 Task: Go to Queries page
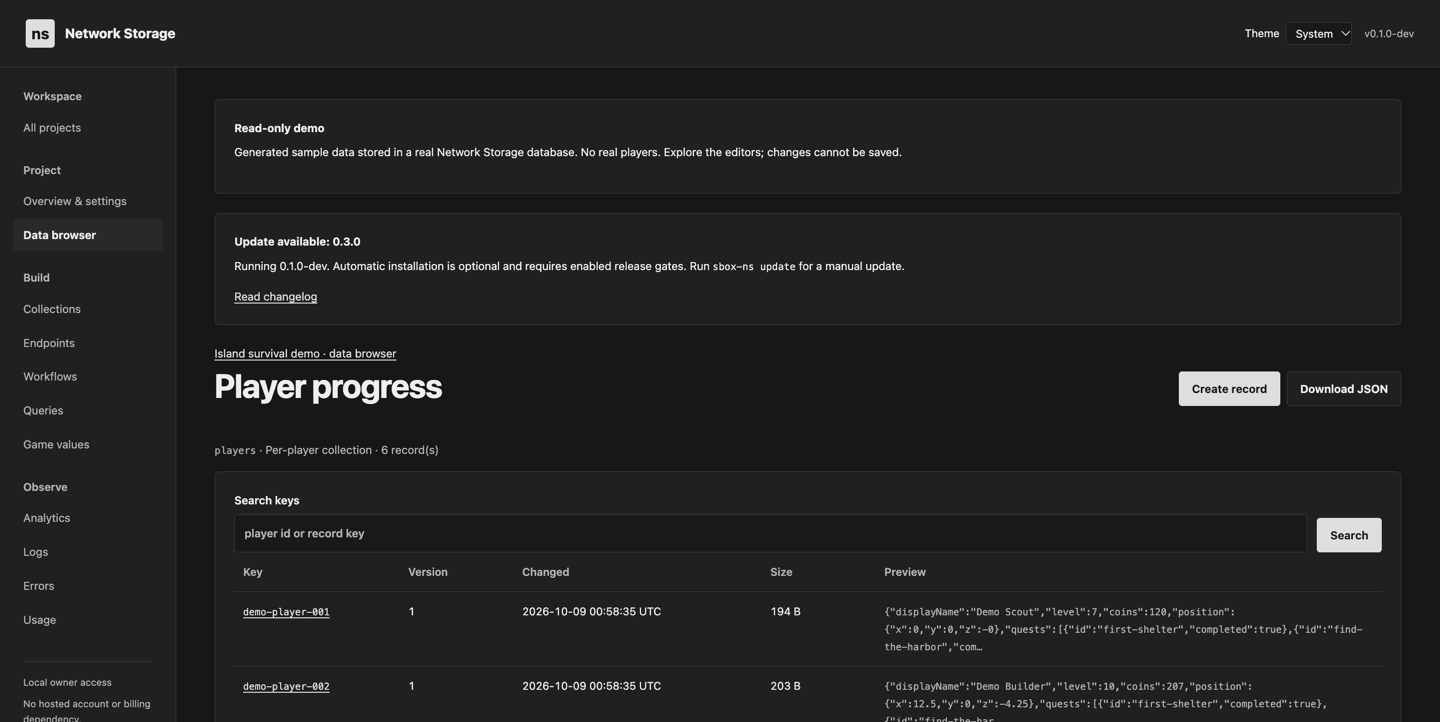(x=43, y=411)
